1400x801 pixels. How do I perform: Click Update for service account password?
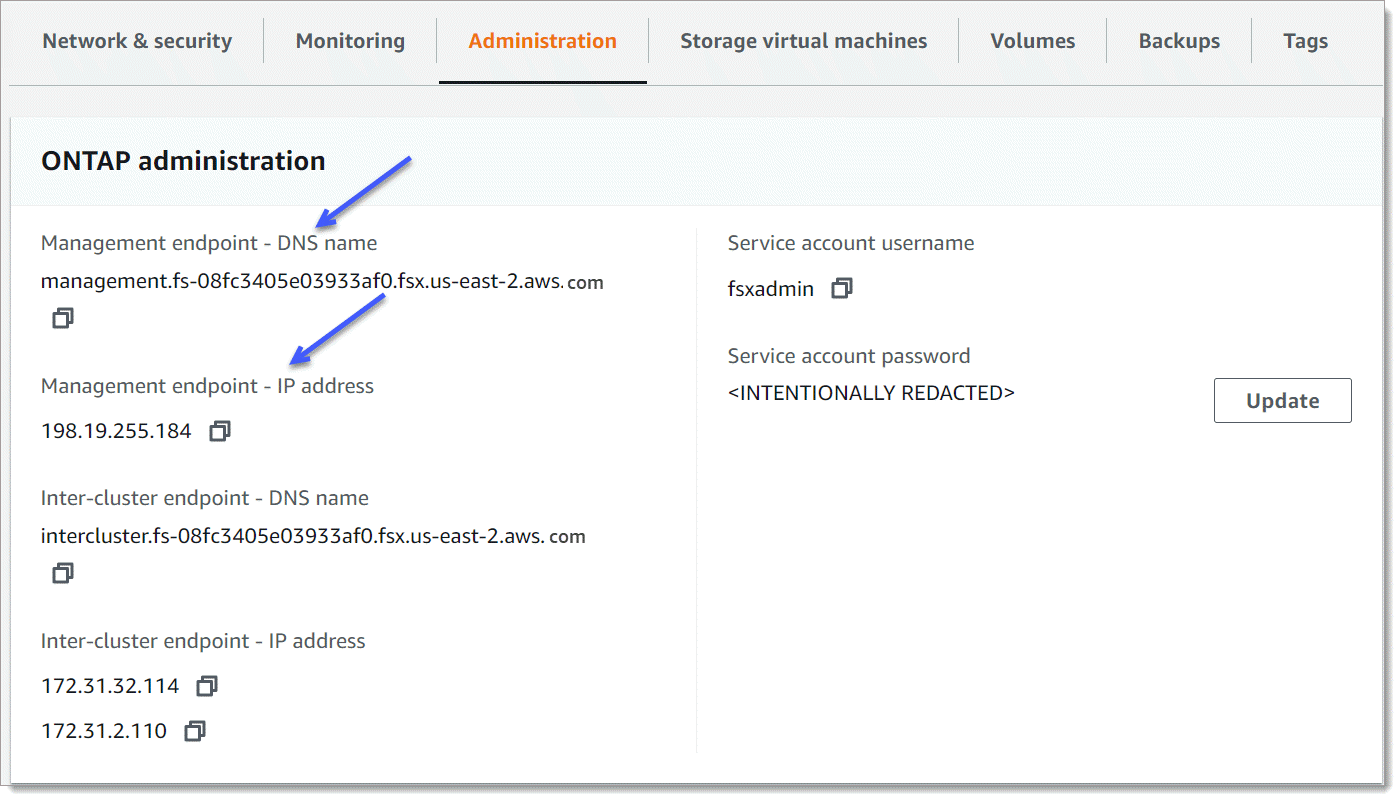(1282, 401)
